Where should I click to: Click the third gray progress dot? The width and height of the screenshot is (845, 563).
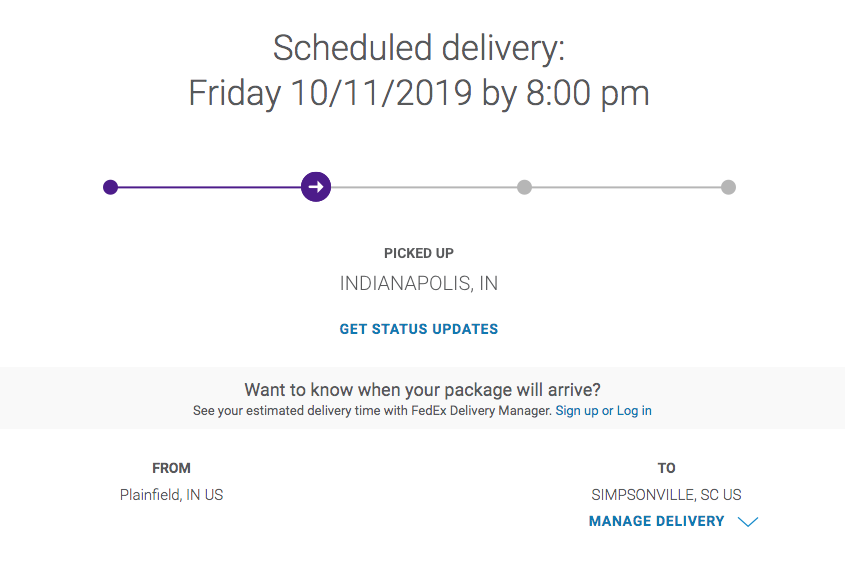[x=524, y=187]
